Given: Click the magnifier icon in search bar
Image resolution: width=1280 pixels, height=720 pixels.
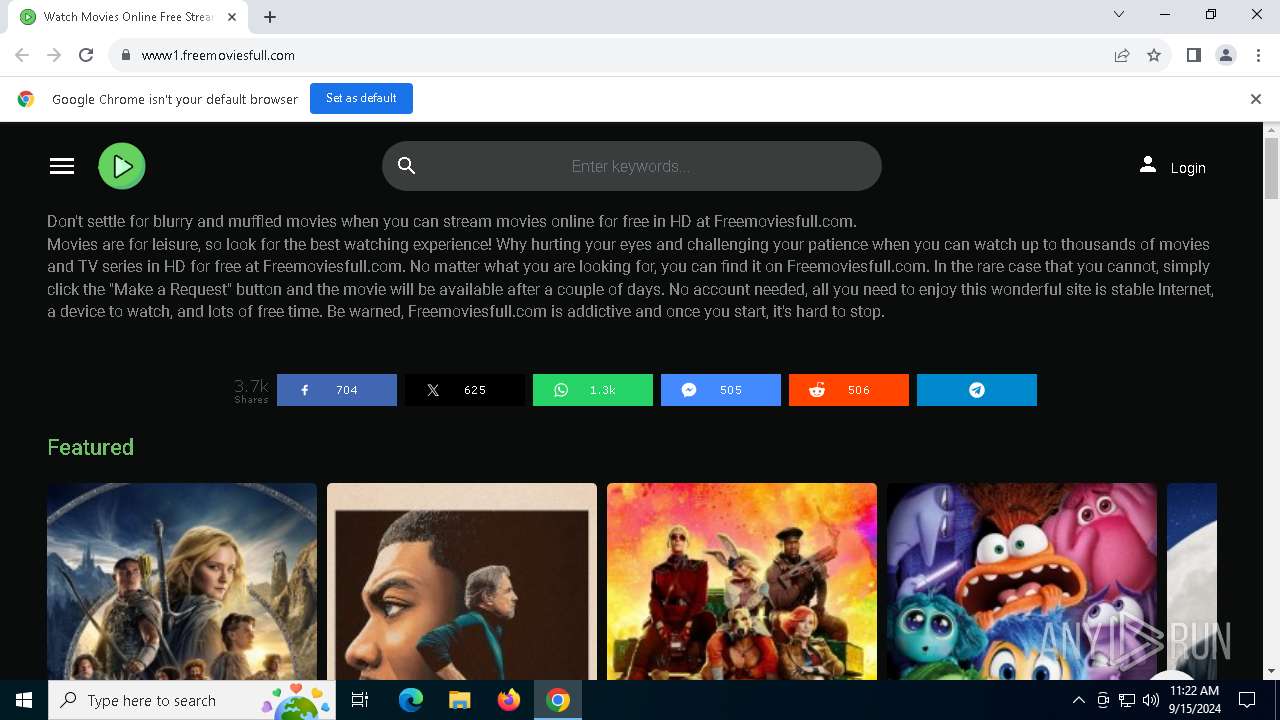Looking at the screenshot, I should coord(406,166).
